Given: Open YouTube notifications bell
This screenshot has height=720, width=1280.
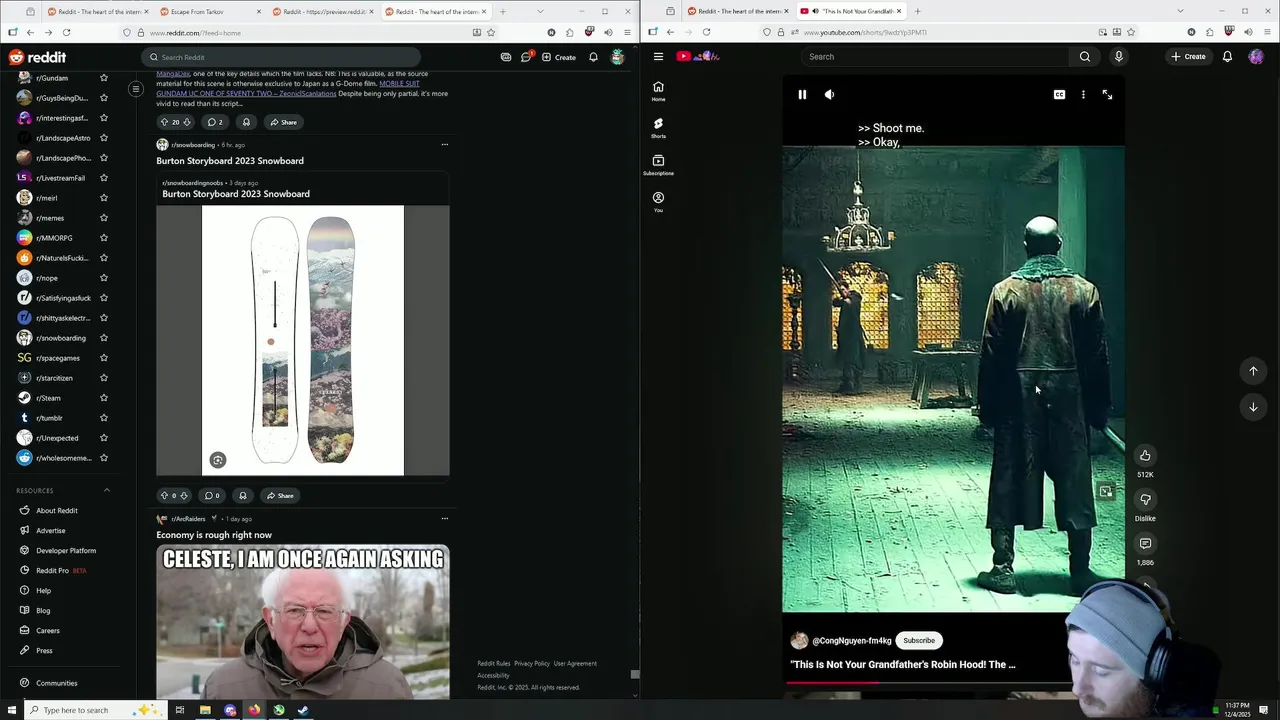Looking at the screenshot, I should [x=1227, y=57].
